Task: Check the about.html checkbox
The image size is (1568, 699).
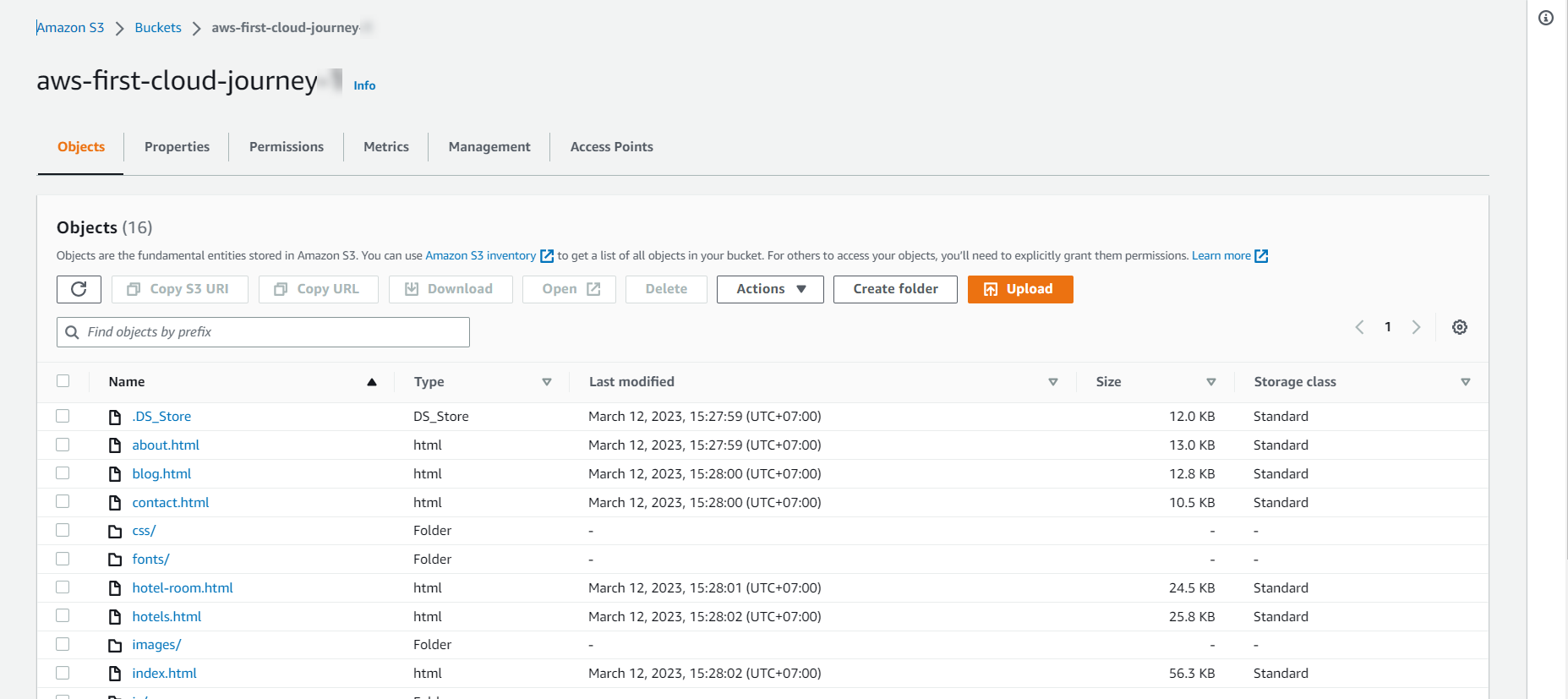Action: pos(63,445)
